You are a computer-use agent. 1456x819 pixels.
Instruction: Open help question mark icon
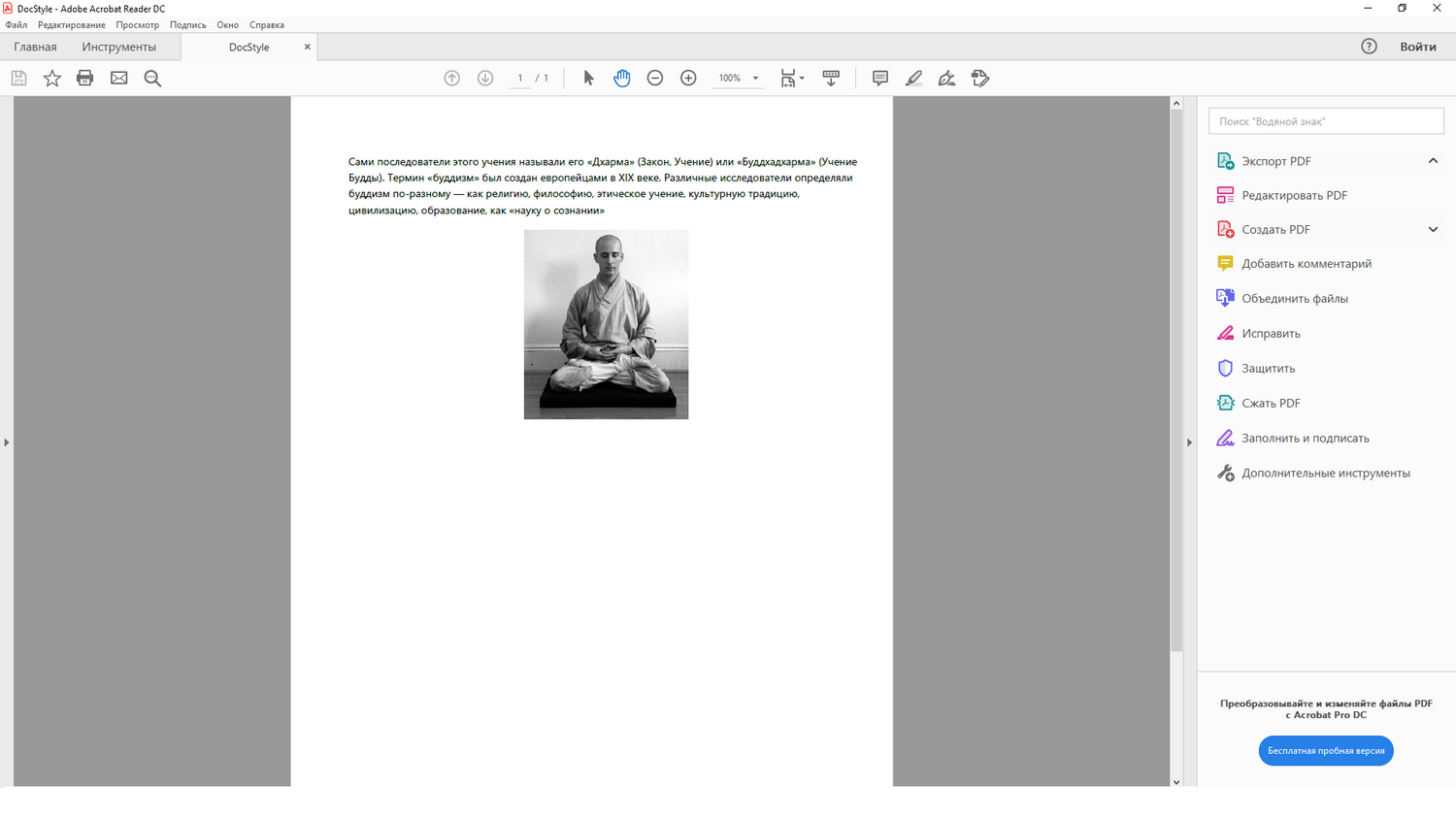1369,47
